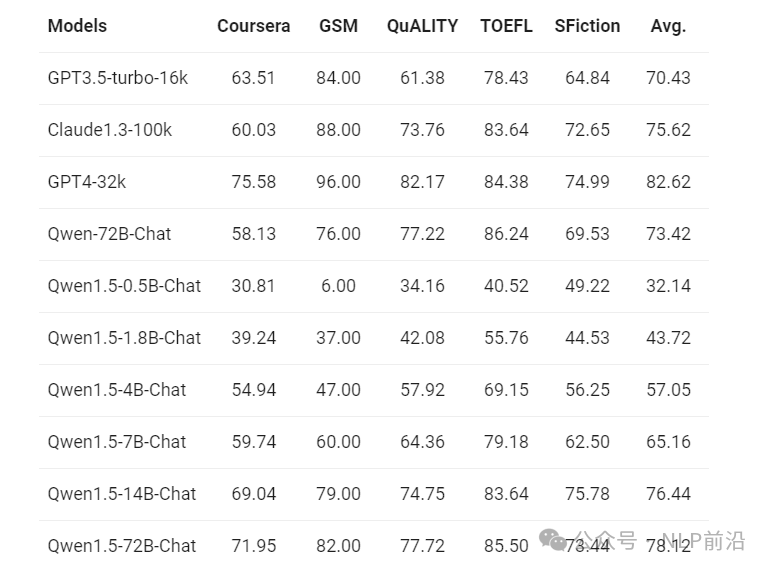Select the TOEFL column header
Screen dimensions: 770x571
pos(506,26)
